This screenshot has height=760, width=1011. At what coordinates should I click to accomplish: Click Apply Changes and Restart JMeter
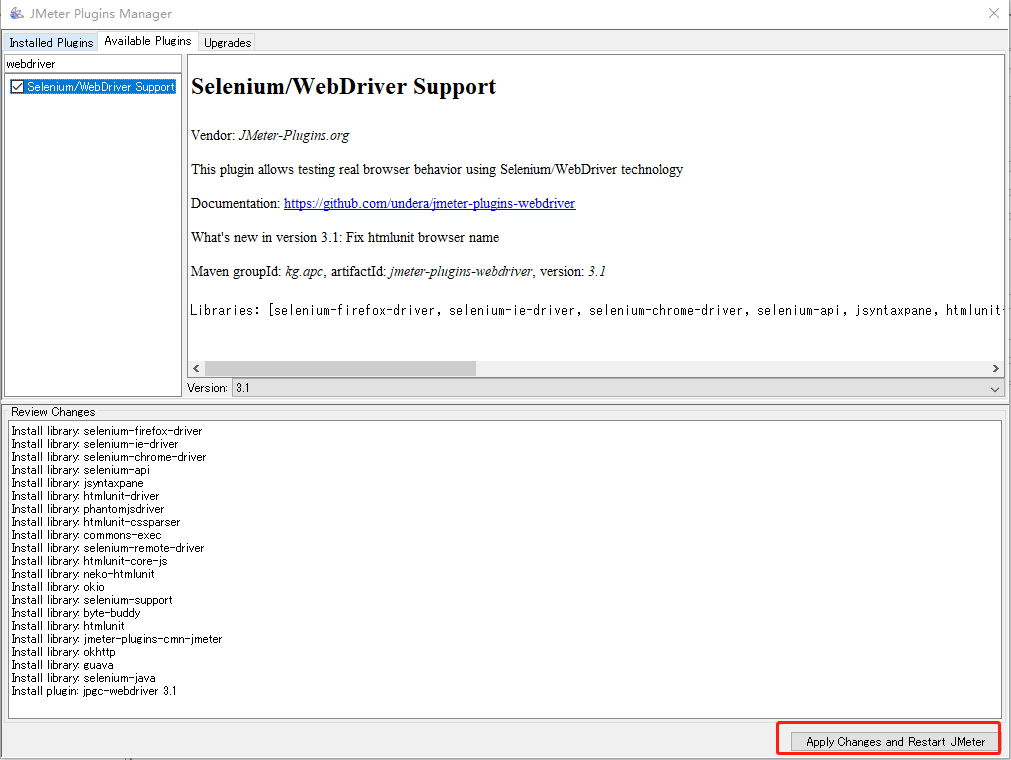pyautogui.click(x=888, y=739)
